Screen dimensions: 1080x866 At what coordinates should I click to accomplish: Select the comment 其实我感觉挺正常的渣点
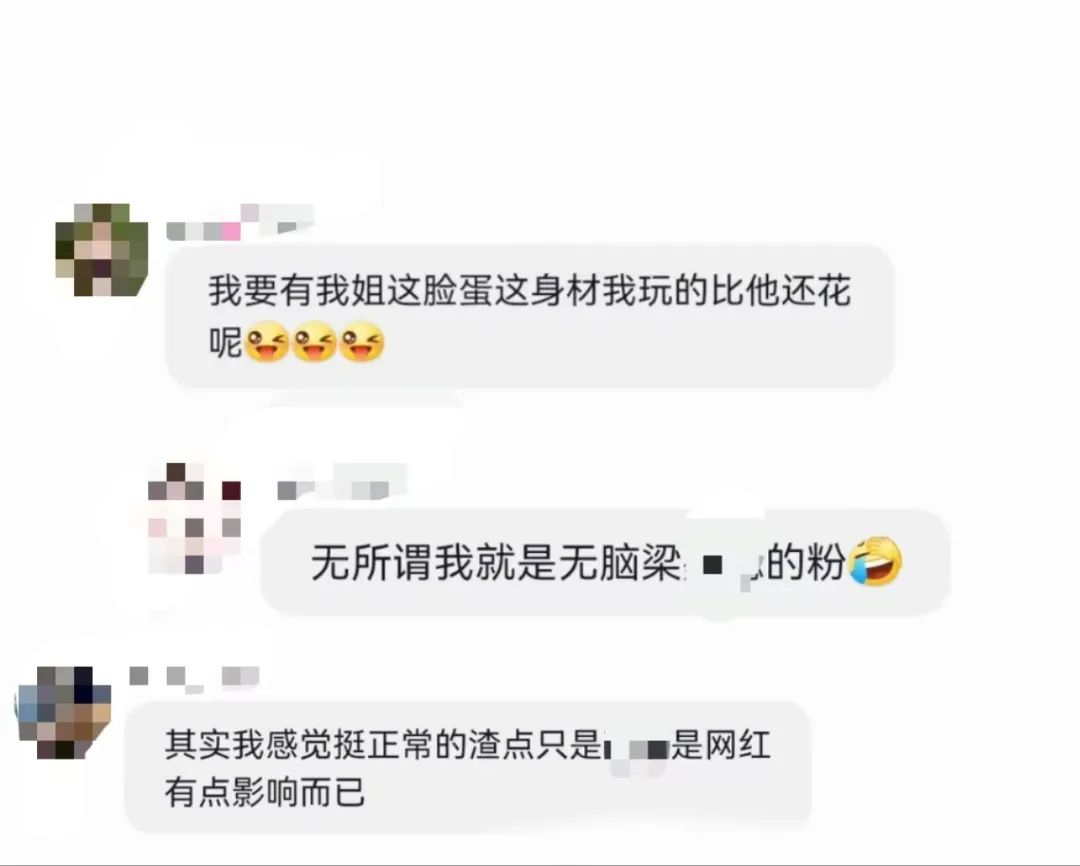468,767
